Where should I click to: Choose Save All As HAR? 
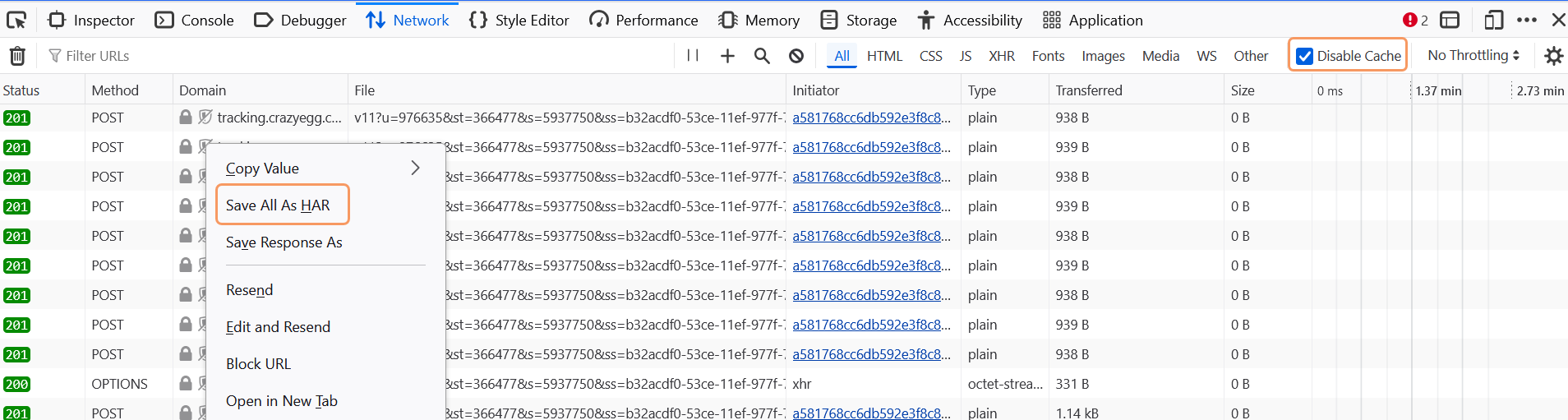tap(278, 205)
